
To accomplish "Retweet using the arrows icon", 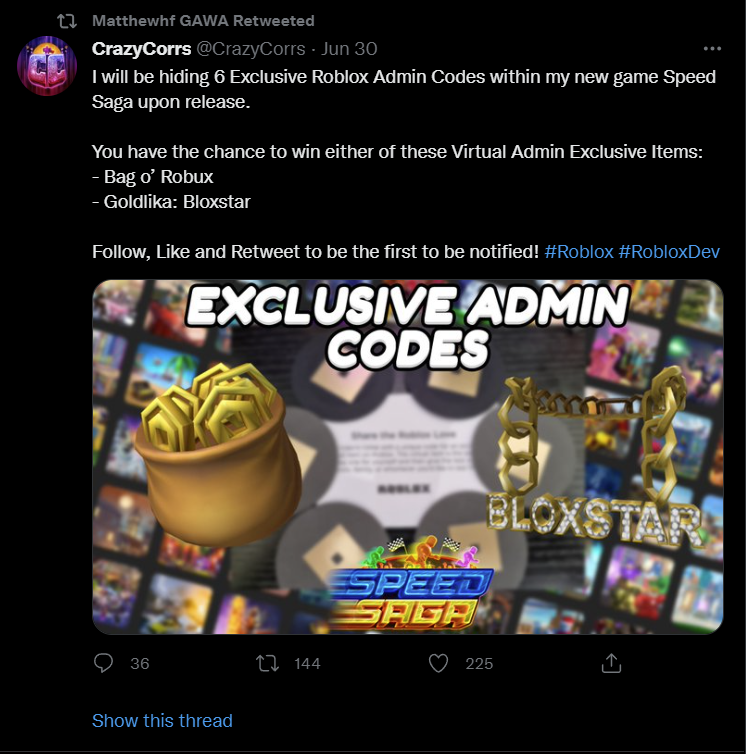I will pyautogui.click(x=267, y=664).
